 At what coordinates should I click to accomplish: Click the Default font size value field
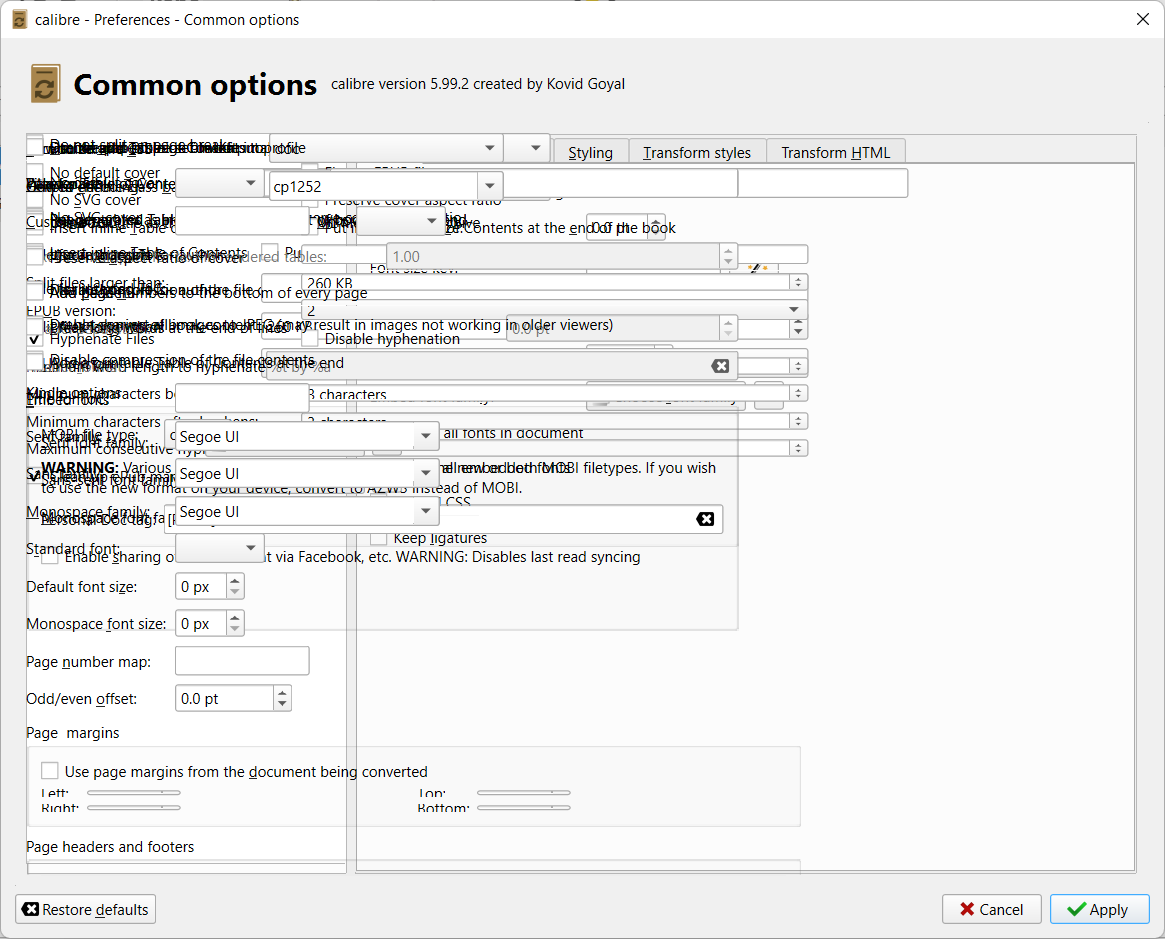(x=201, y=586)
